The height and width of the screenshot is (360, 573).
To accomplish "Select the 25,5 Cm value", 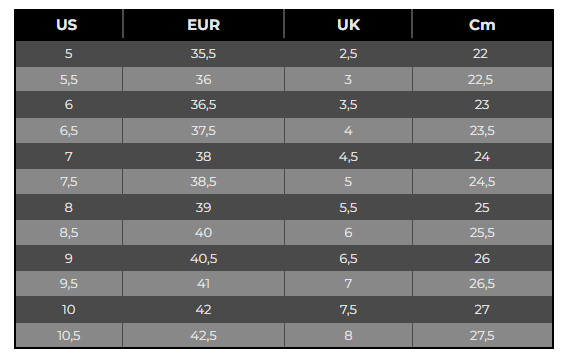I will [x=482, y=233].
